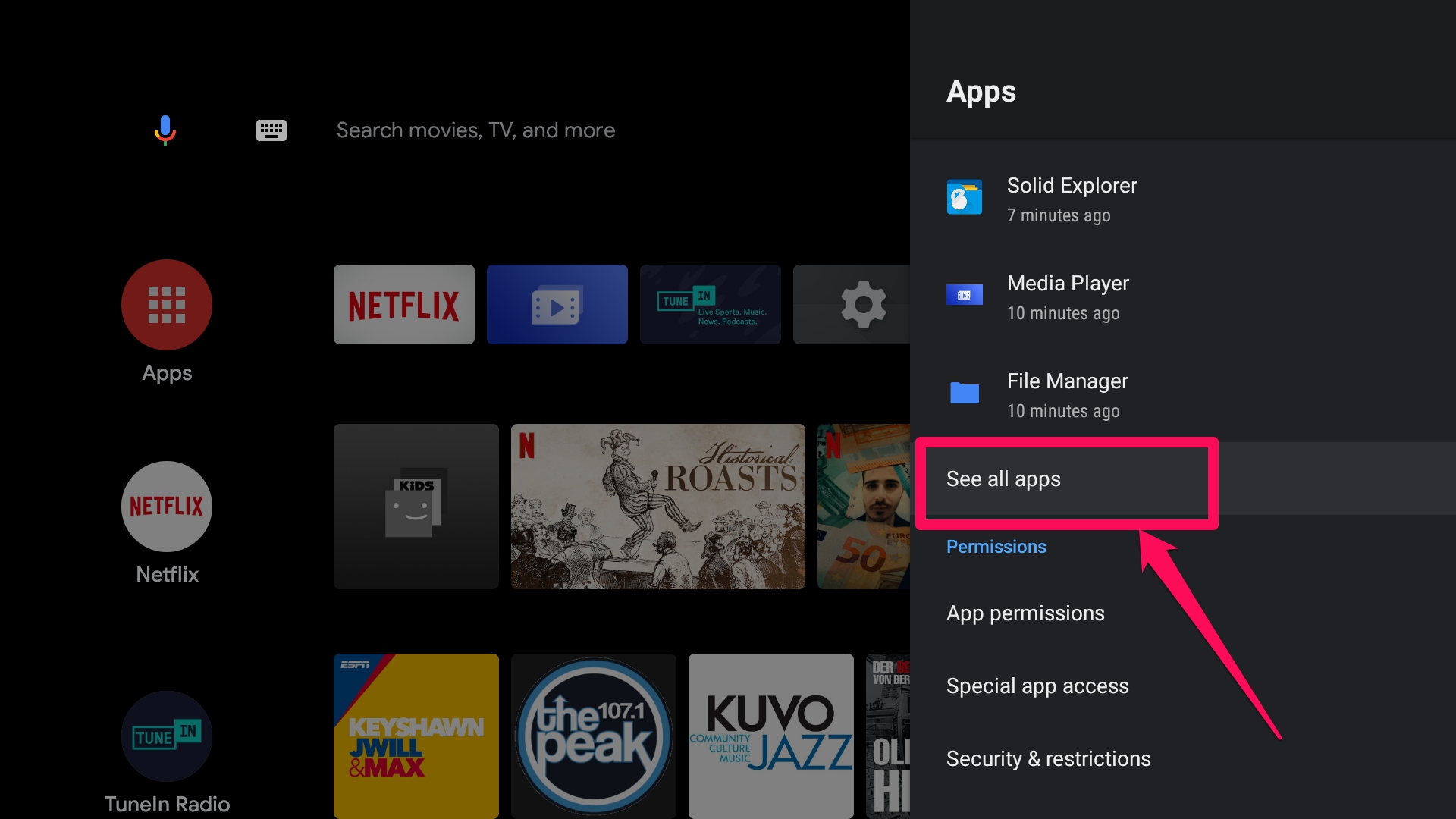Open File Manager app entry
The width and height of the screenshot is (1456, 819).
pos(1183,395)
